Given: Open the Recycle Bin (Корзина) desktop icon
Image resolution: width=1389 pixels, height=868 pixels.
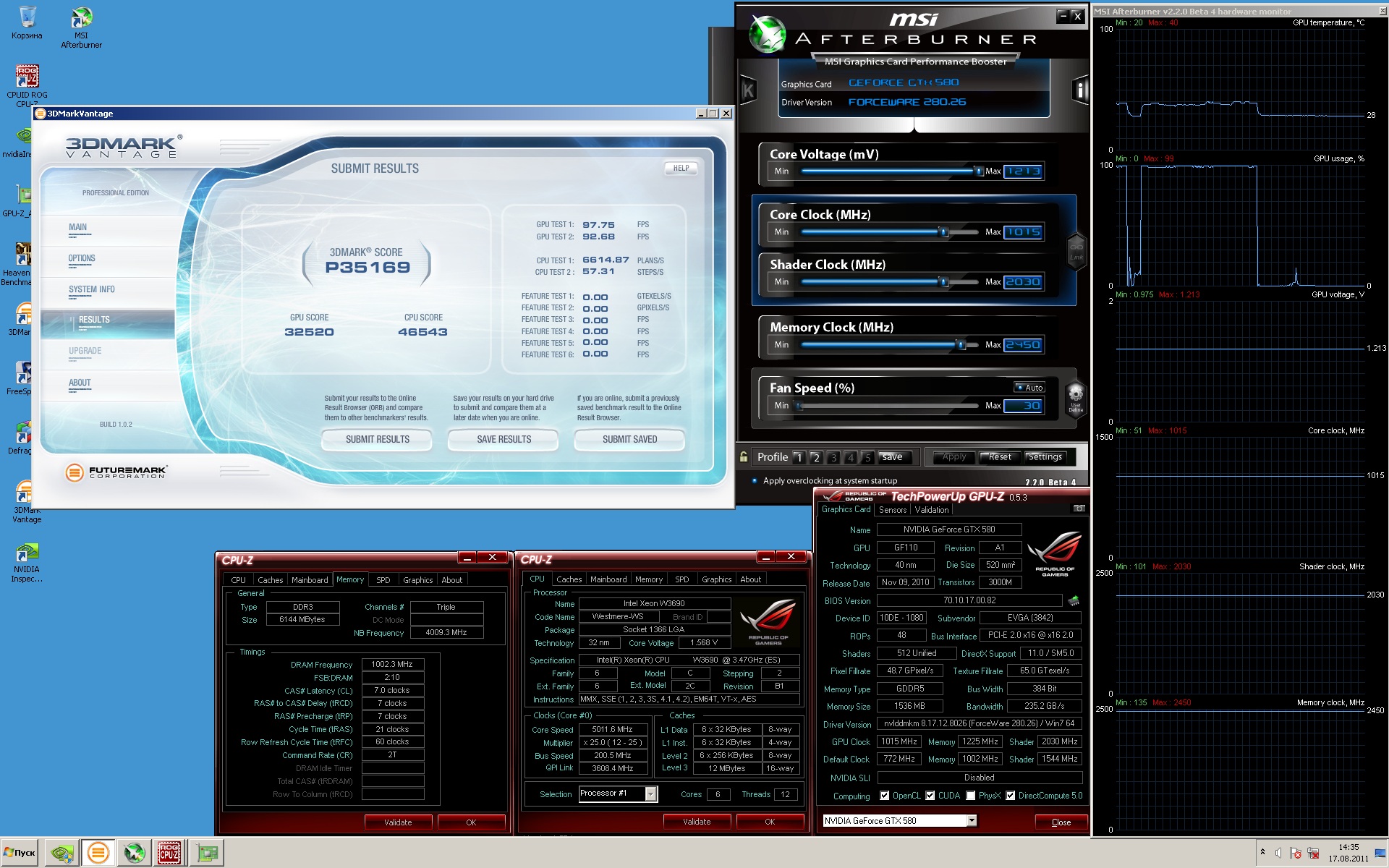Looking at the screenshot, I should [27, 22].
